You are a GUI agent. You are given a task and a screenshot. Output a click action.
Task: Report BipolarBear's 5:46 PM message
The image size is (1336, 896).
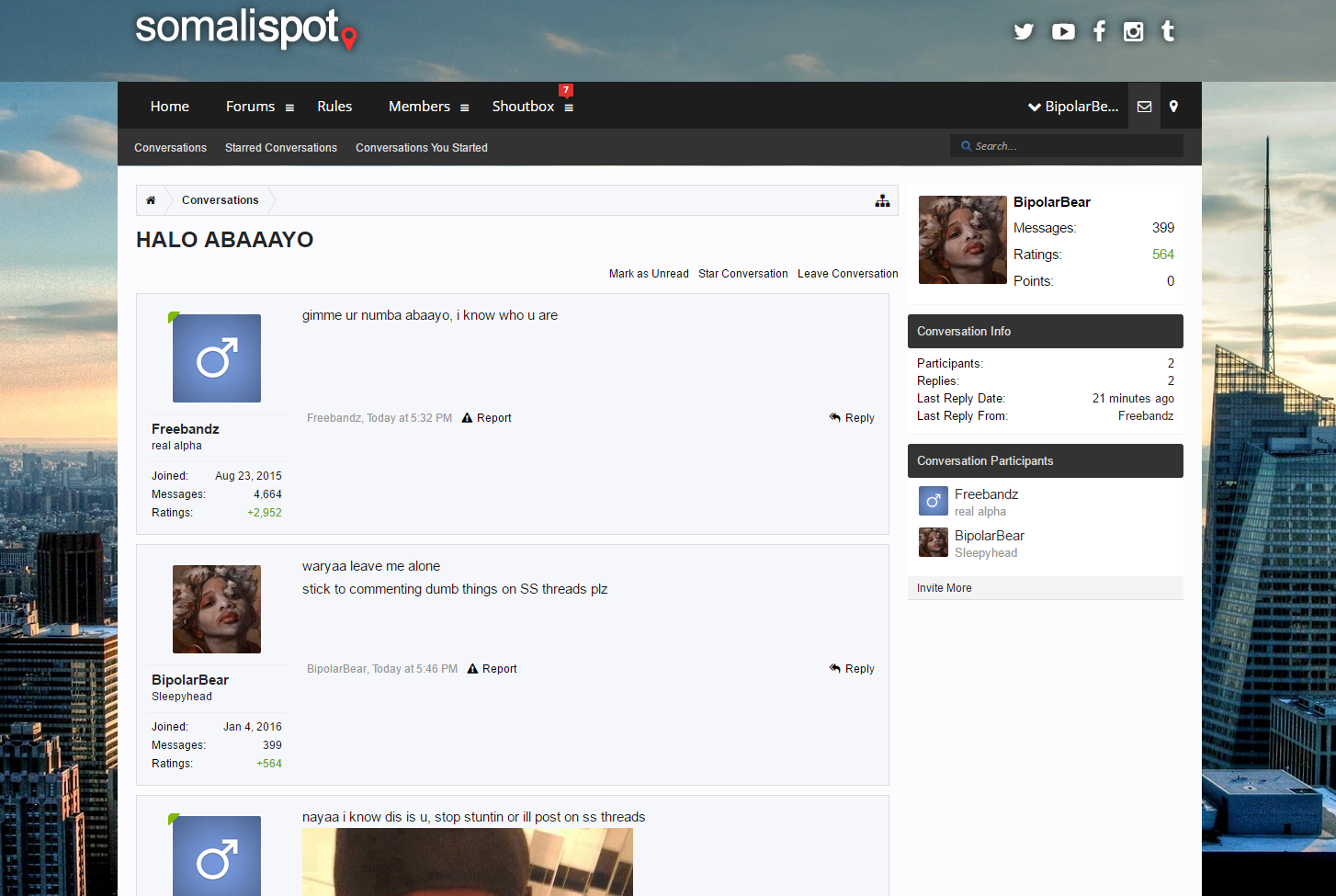(493, 669)
